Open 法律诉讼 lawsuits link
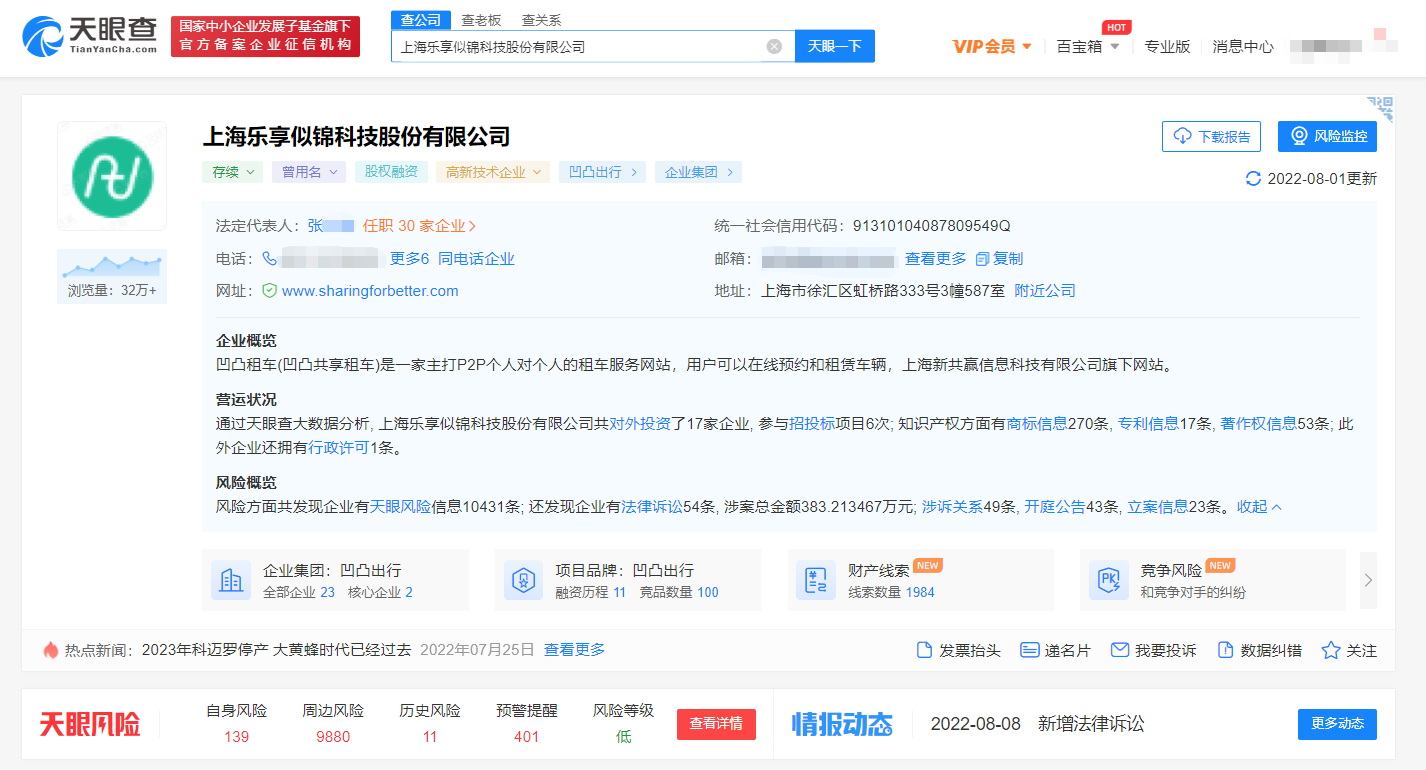 tap(652, 507)
